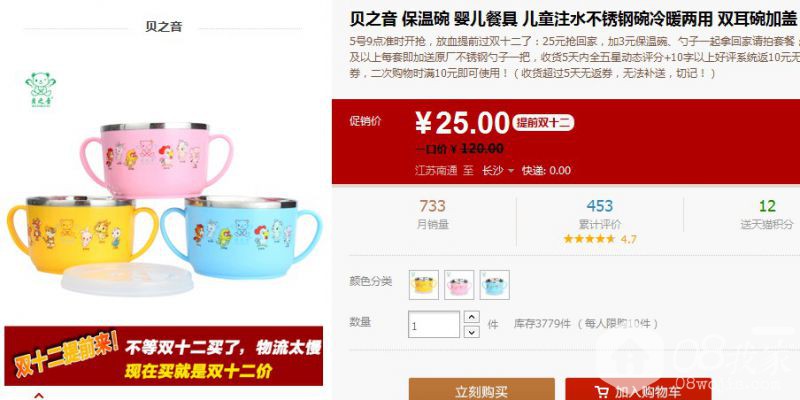800x400 pixels.
Task: Choose the blue bowl color option
Action: (x=494, y=285)
